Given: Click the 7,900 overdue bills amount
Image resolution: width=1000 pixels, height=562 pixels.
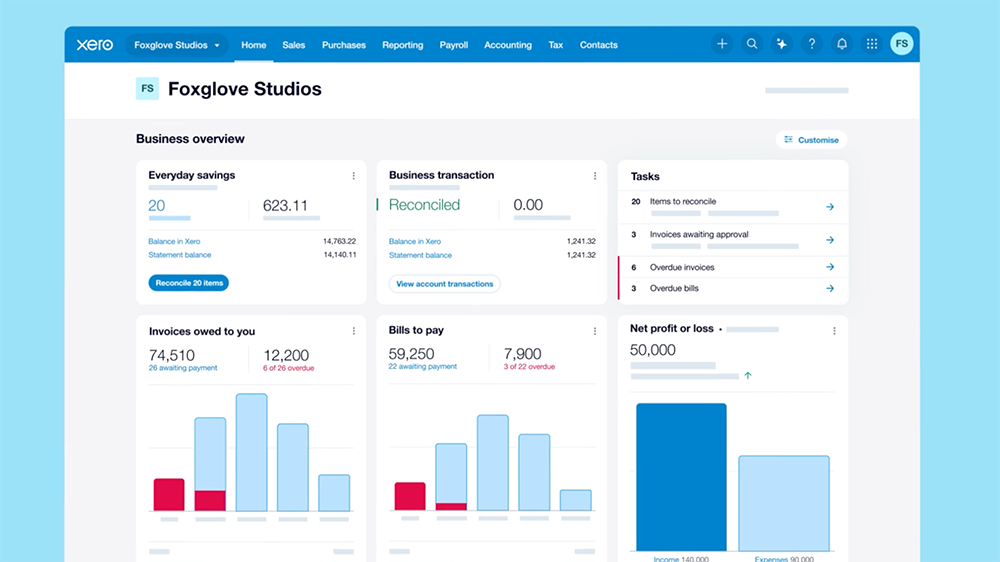Looking at the screenshot, I should (x=522, y=353).
